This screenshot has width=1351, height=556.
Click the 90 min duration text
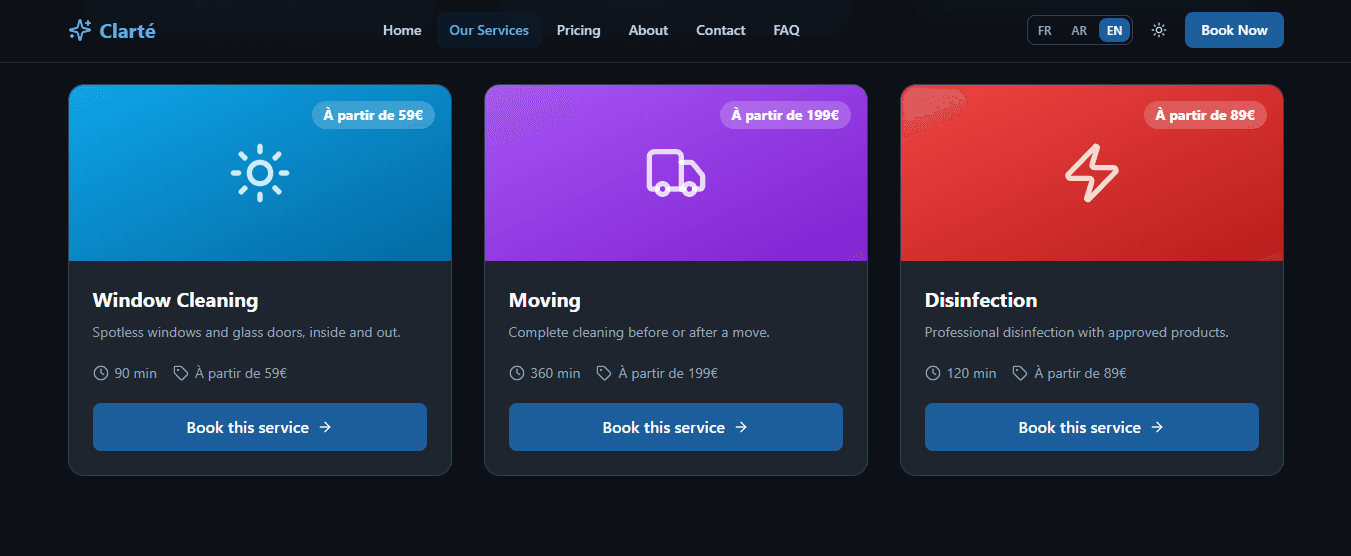tap(136, 373)
